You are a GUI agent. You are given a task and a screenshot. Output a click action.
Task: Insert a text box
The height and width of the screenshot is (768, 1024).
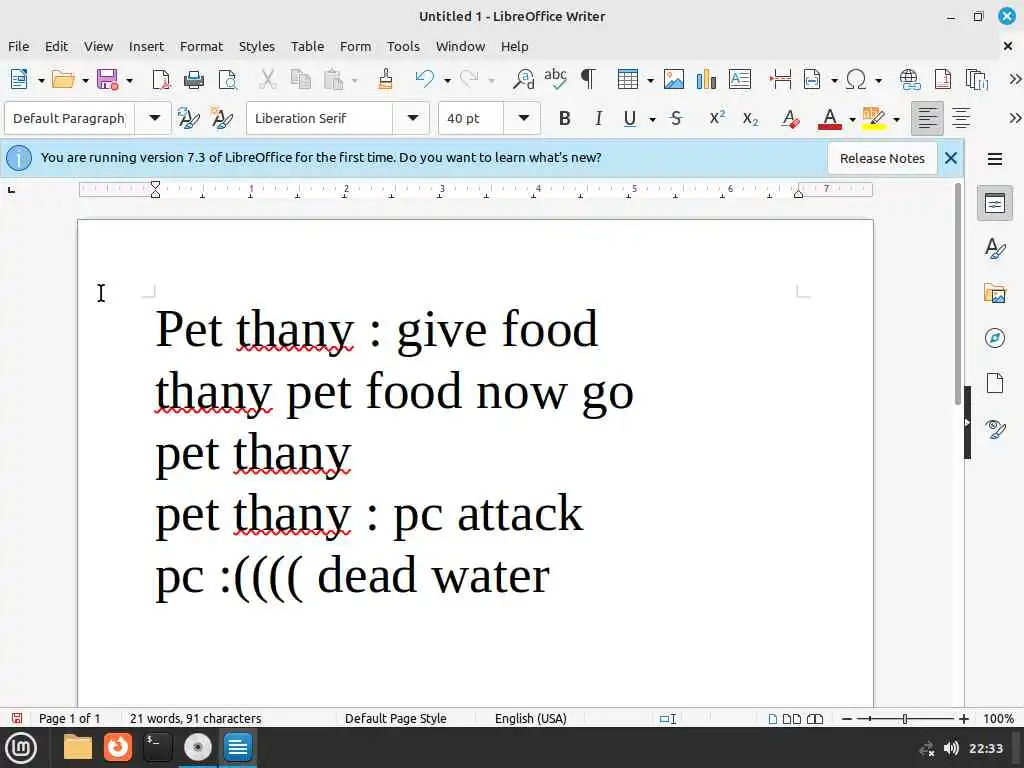point(739,80)
